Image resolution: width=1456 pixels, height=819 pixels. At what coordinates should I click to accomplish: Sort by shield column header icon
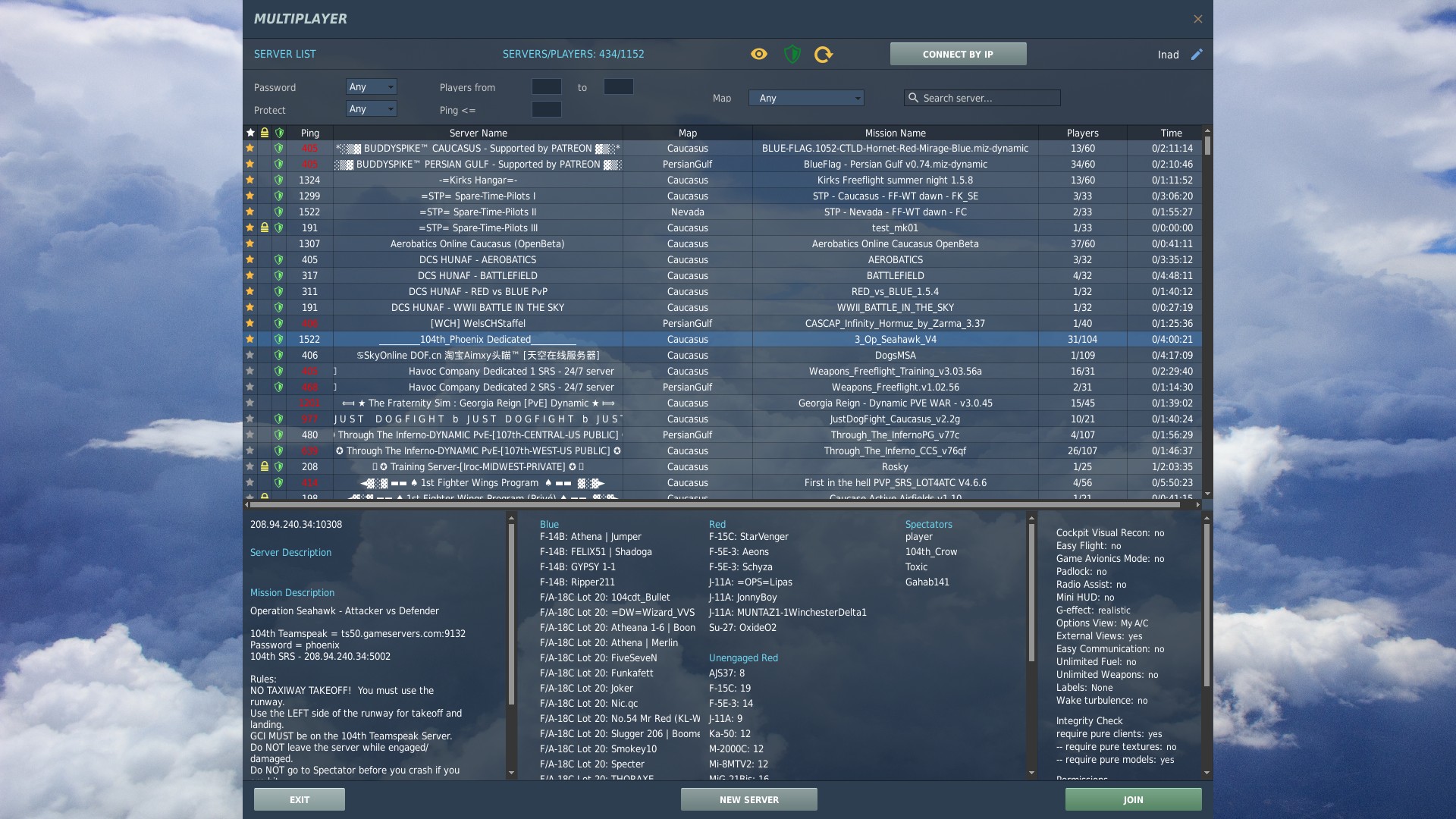coord(279,133)
